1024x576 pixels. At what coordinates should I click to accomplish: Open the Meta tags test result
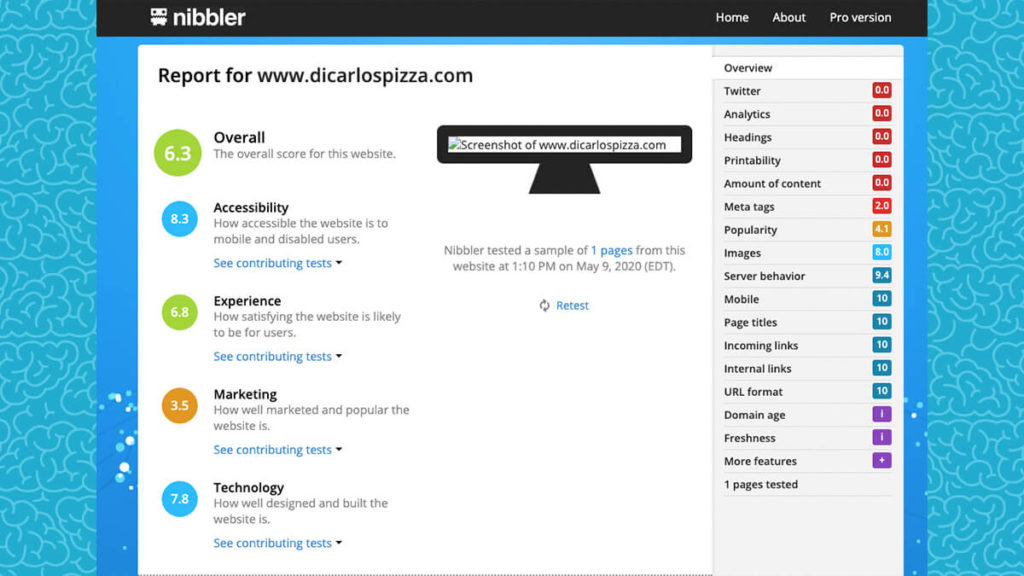[x=749, y=207]
